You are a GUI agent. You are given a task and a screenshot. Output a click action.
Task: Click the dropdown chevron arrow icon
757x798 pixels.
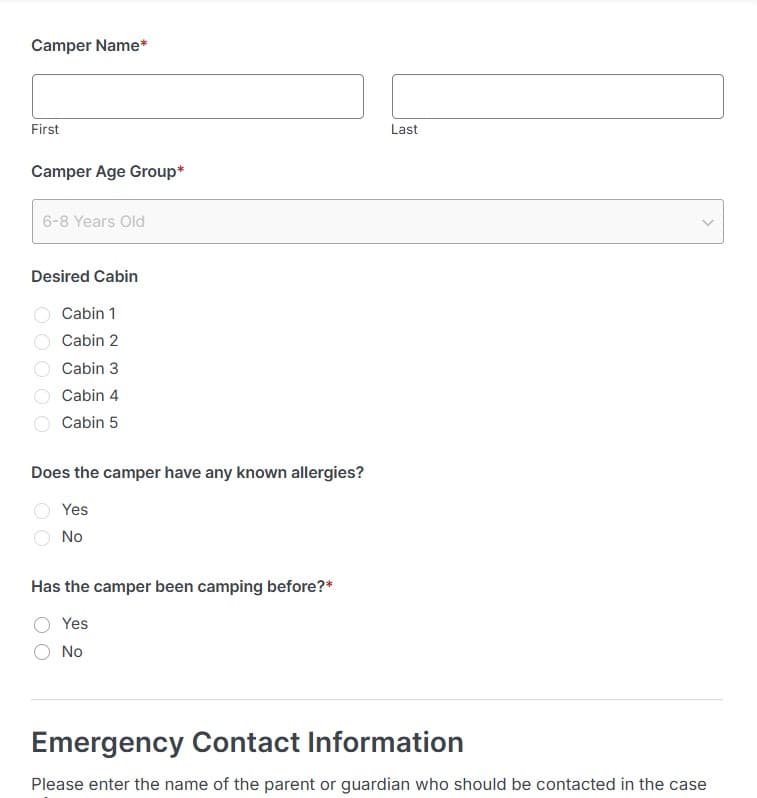707,222
